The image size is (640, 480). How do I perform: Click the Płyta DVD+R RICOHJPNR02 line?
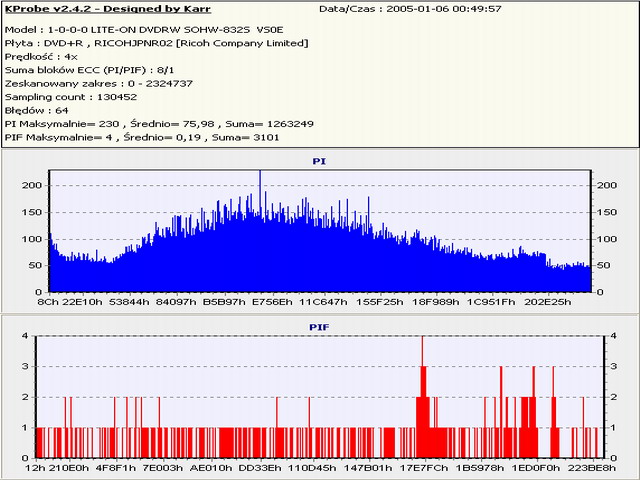tap(156, 43)
